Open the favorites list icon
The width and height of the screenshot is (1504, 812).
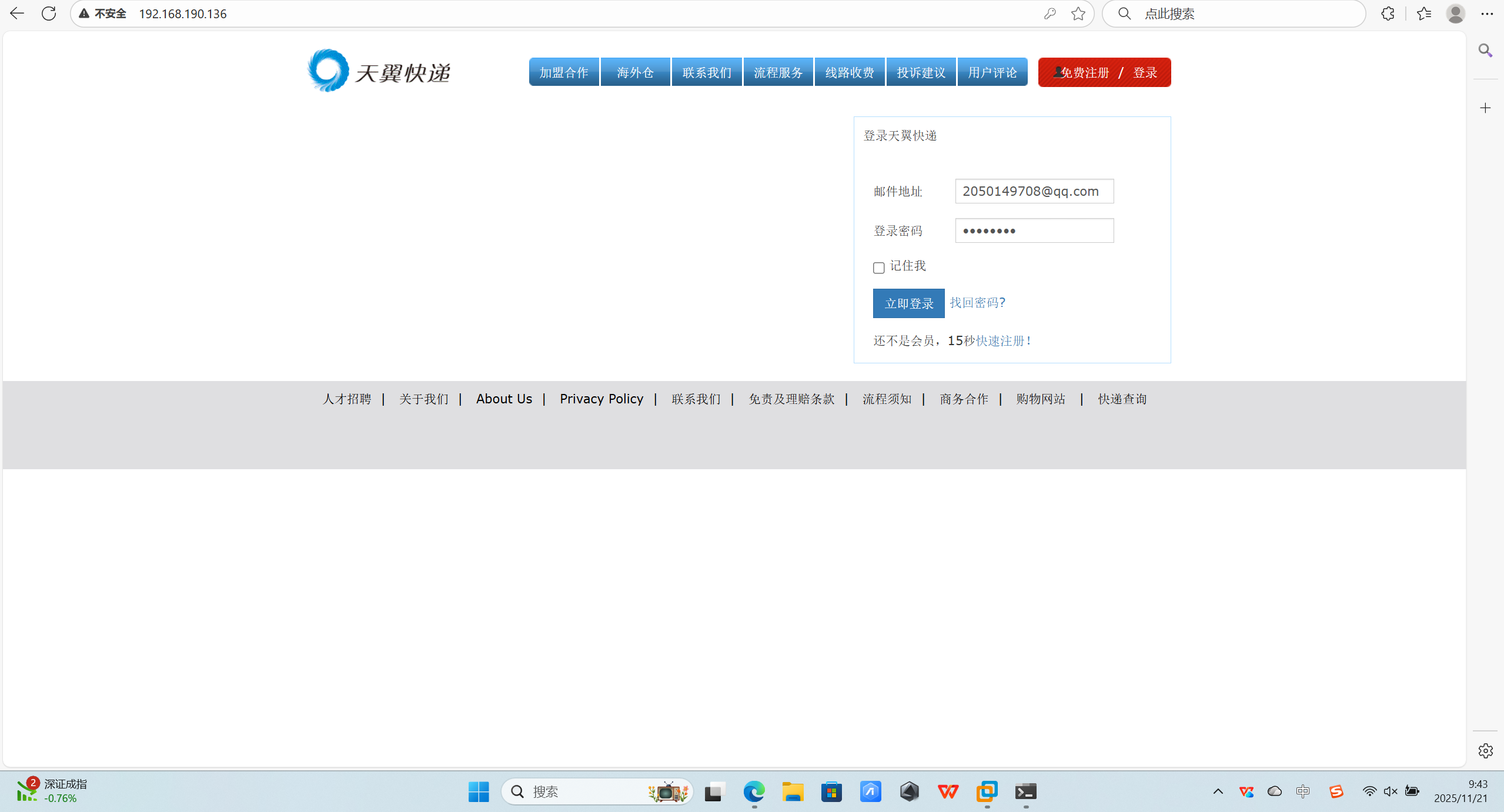1423,14
